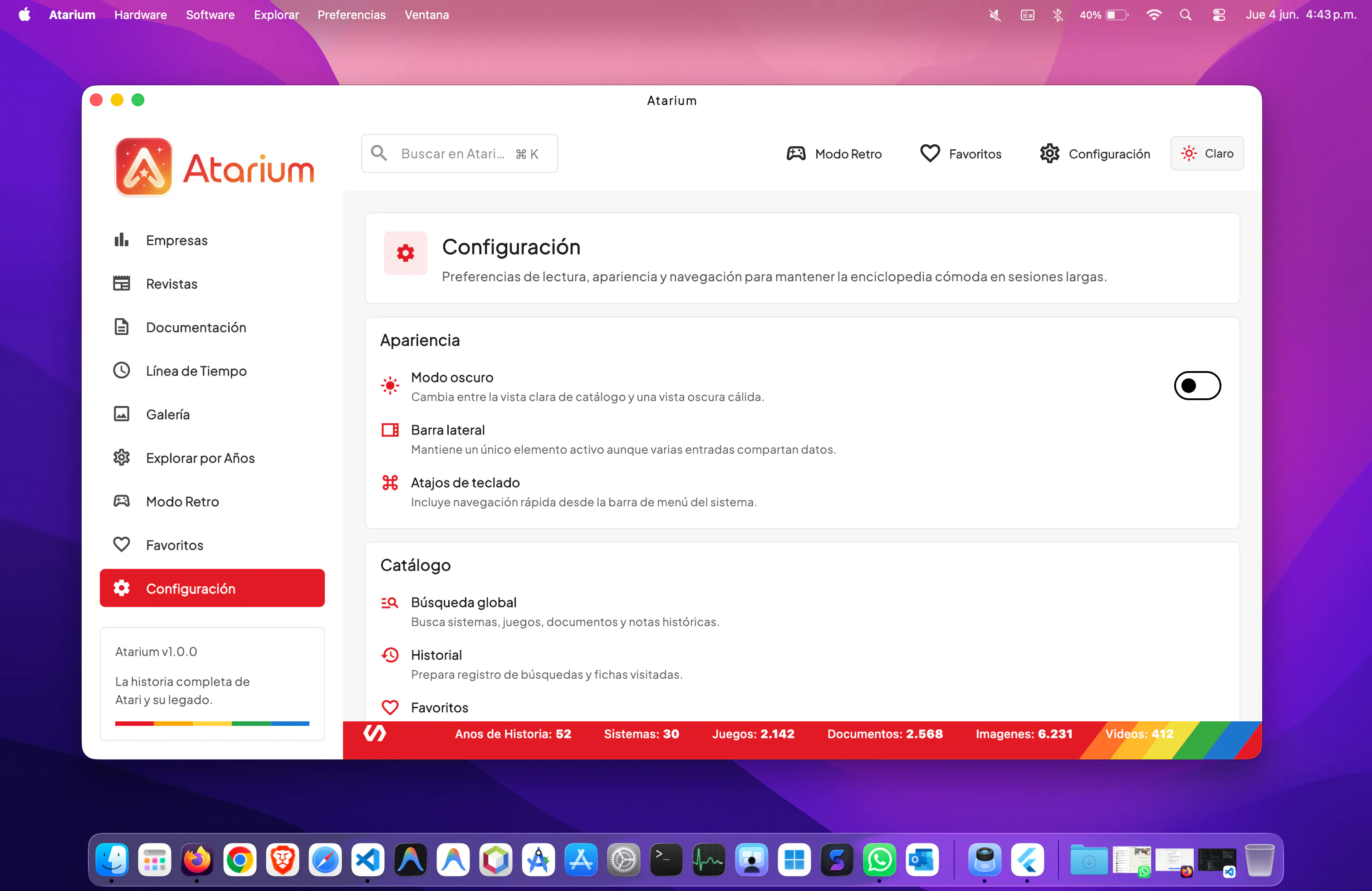Click the red gear icon beside the Configuración heading
The image size is (1372, 891).
pos(405,253)
